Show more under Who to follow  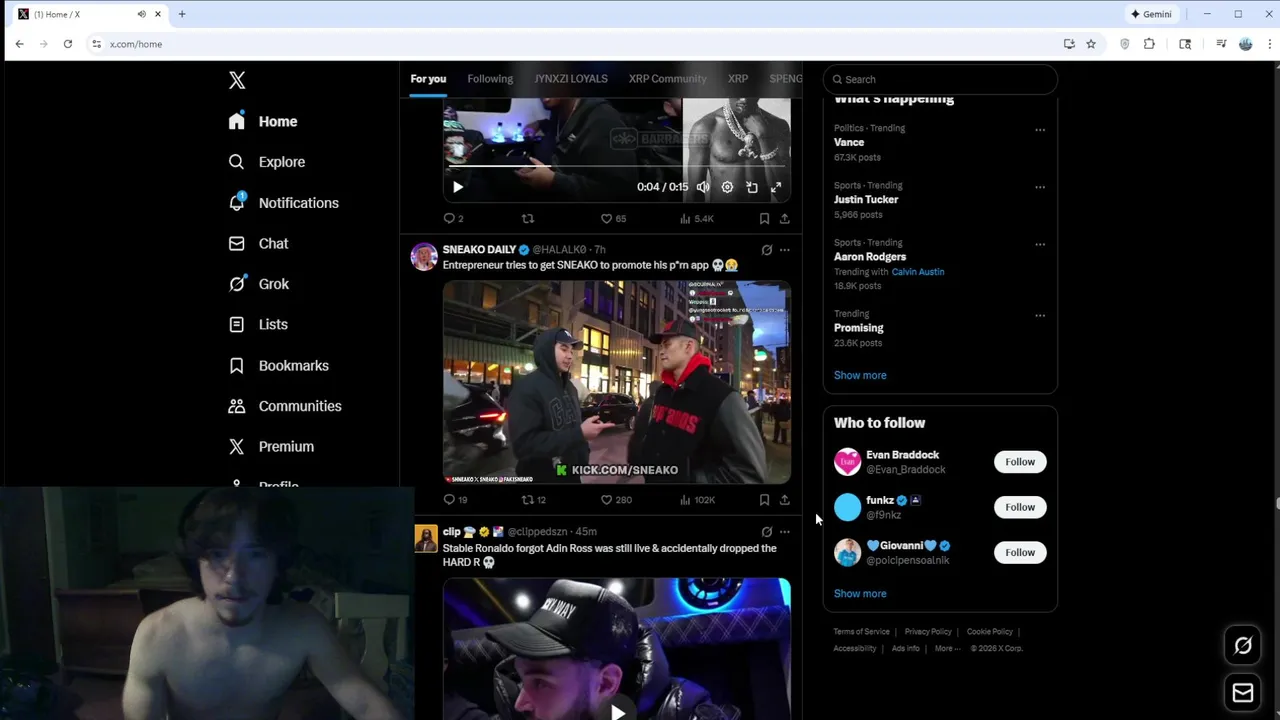[x=860, y=594]
